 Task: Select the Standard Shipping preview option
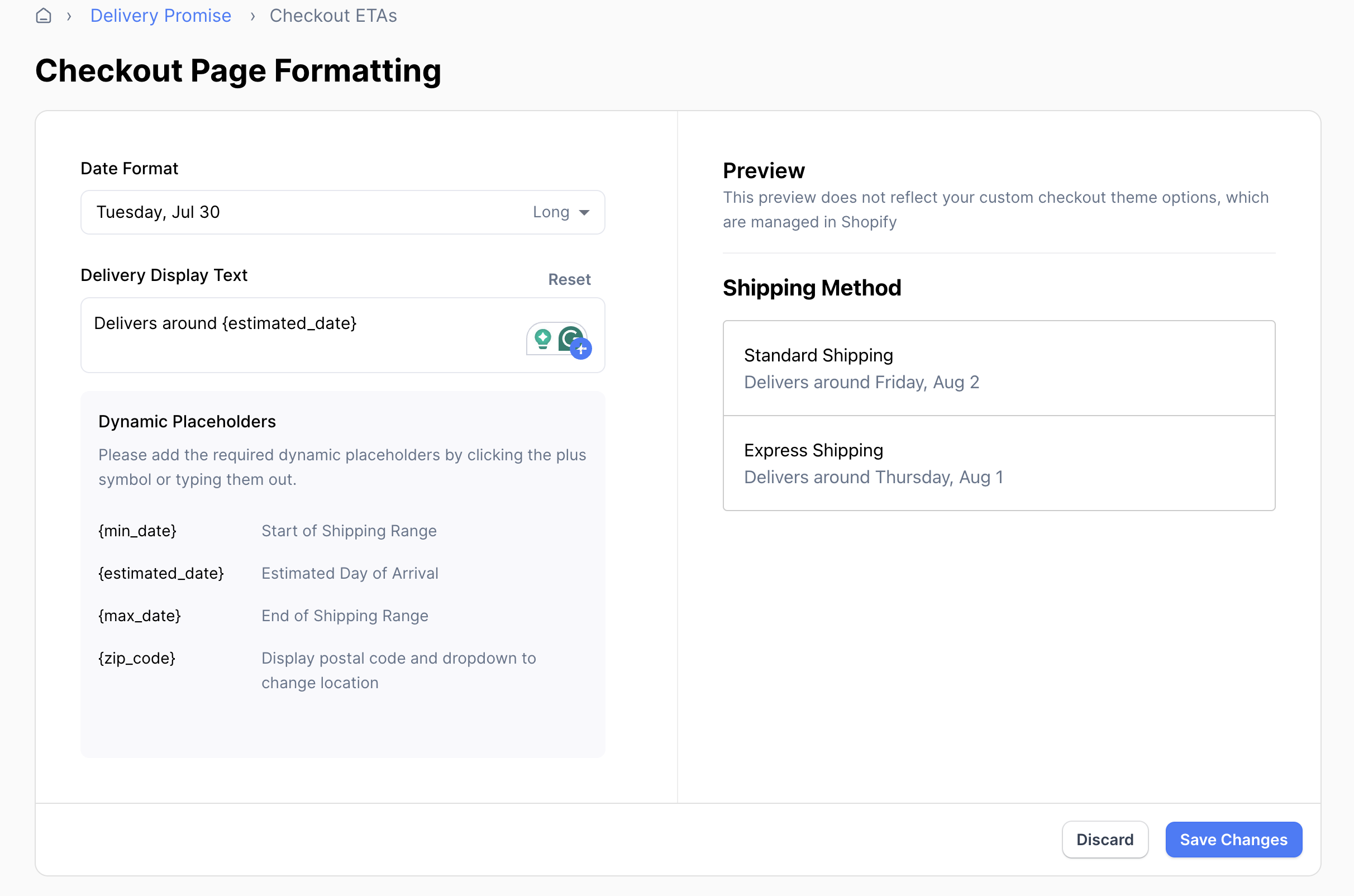[999, 368]
